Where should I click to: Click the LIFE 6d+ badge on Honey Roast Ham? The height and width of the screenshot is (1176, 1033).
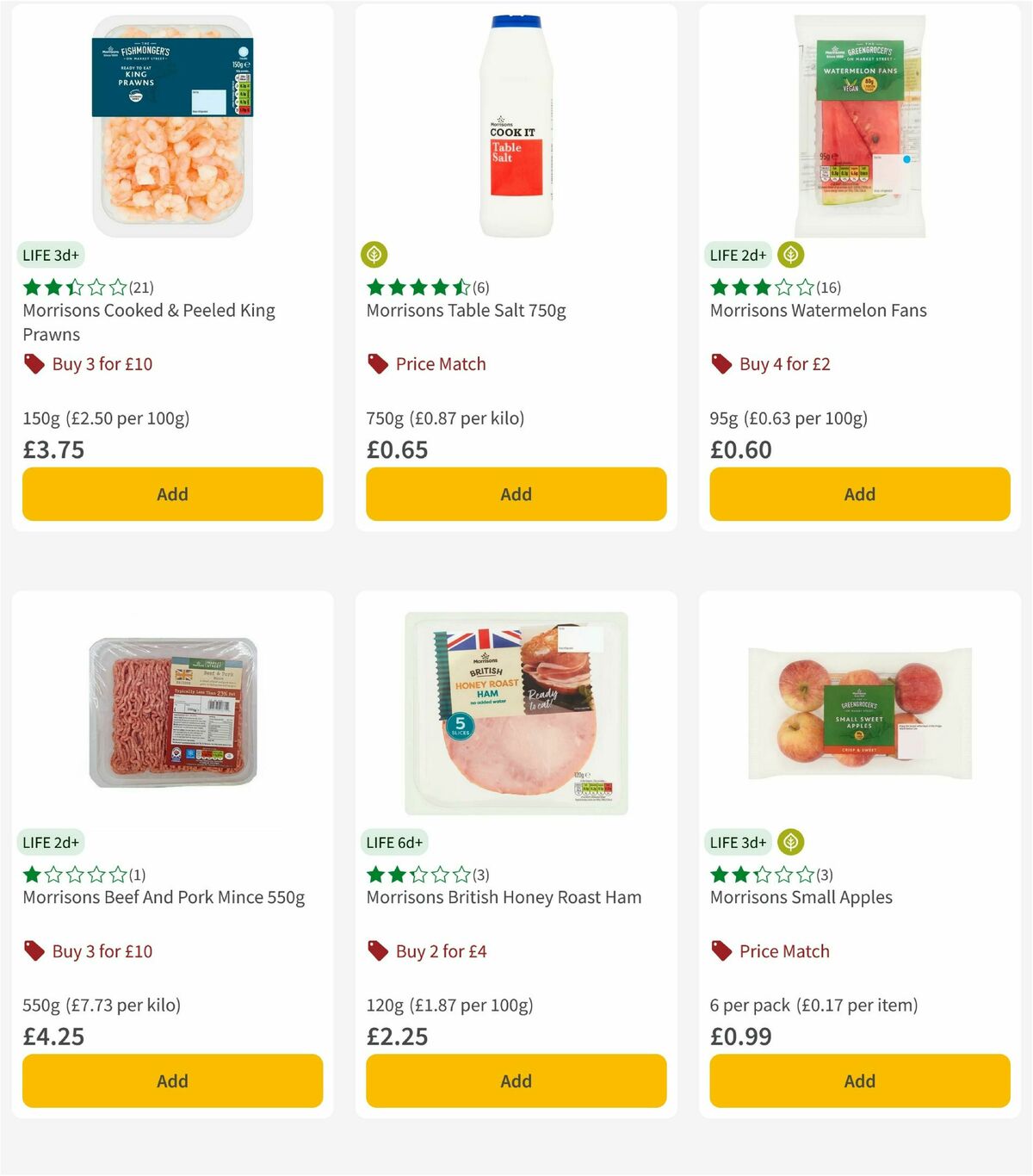pos(393,842)
